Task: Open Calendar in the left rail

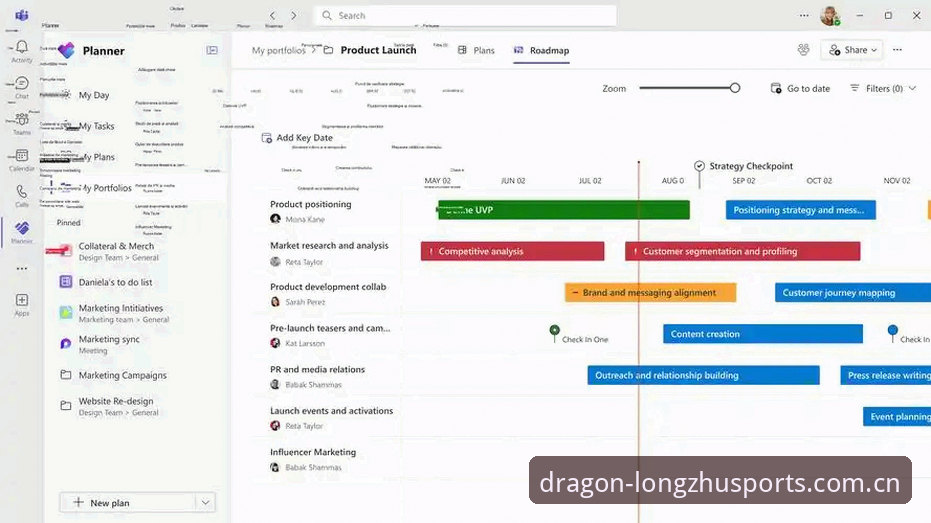Action: (x=21, y=160)
